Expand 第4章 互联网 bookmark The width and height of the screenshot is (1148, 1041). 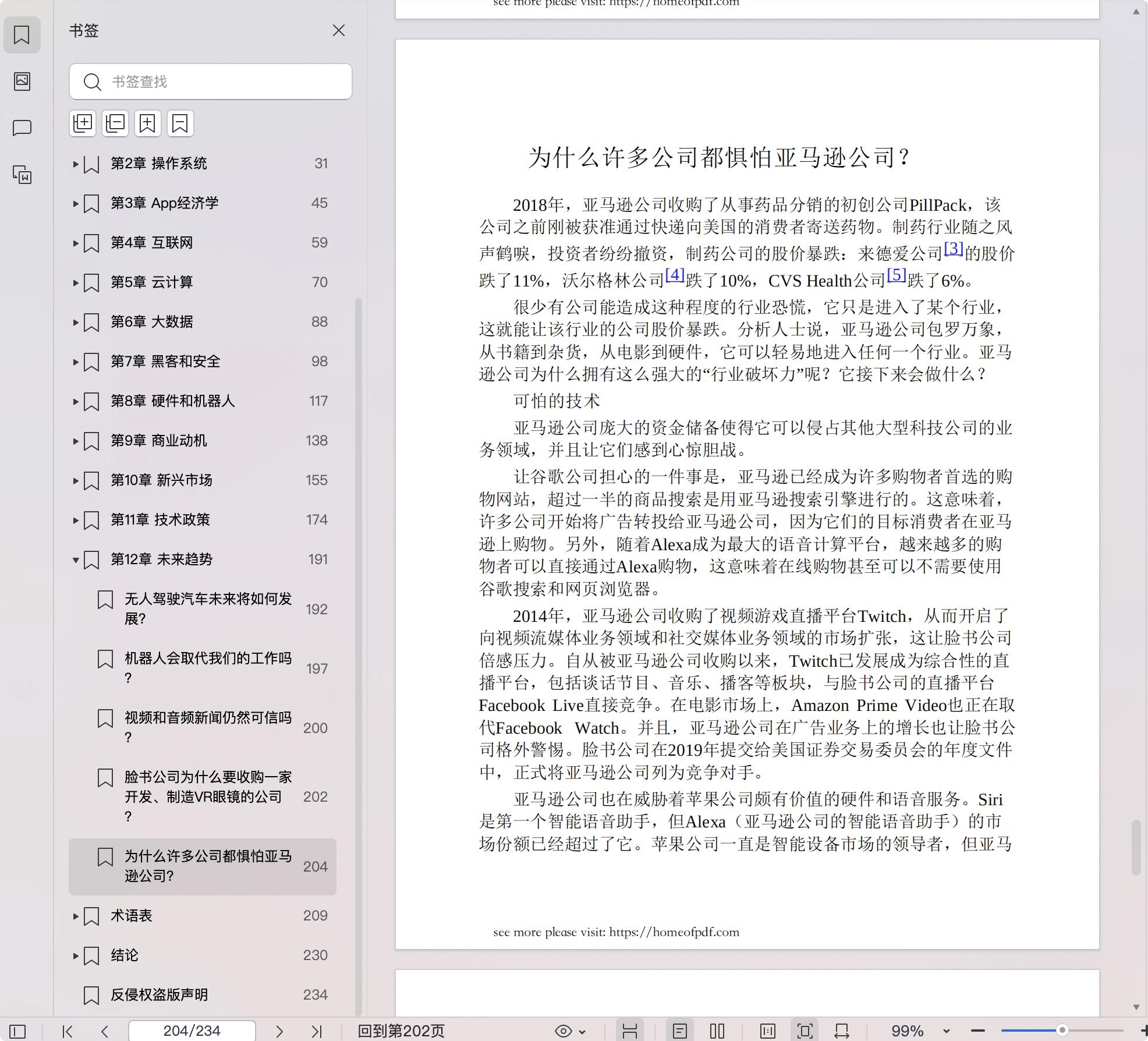point(76,243)
